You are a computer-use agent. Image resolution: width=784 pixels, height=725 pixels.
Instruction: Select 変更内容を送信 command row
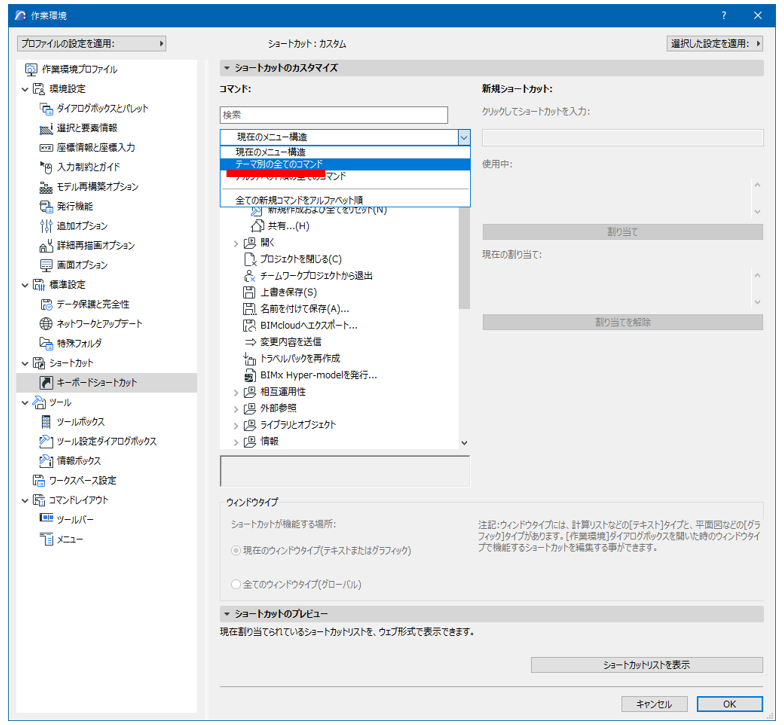click(x=290, y=342)
